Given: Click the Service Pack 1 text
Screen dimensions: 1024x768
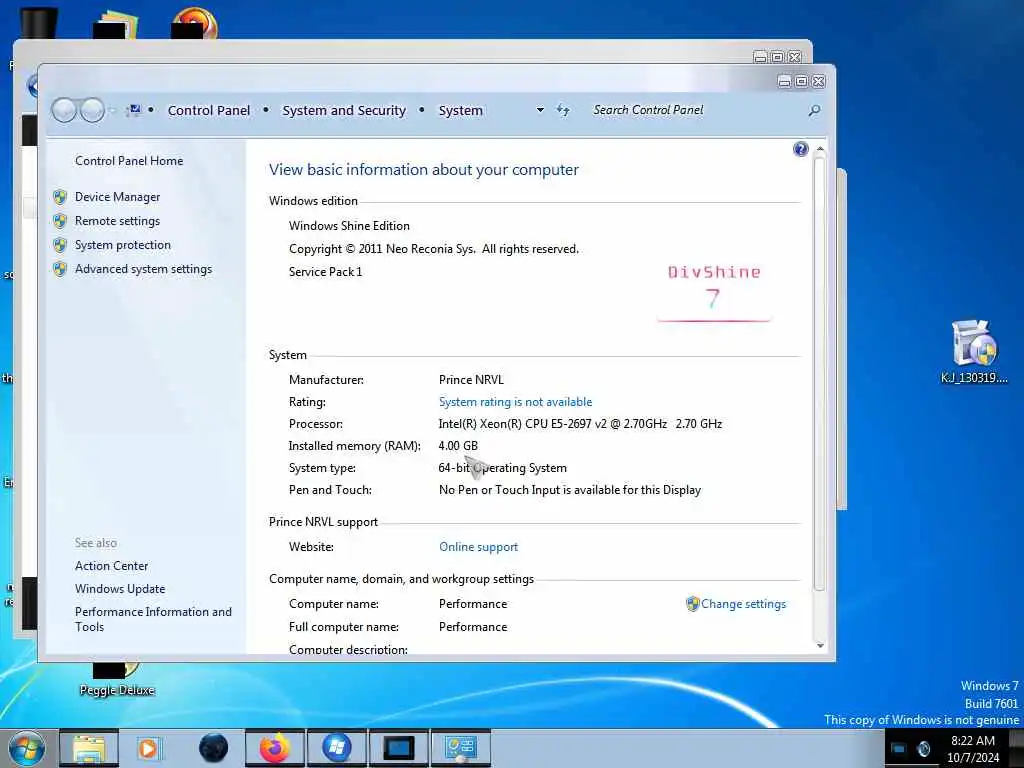Looking at the screenshot, I should 325,272.
